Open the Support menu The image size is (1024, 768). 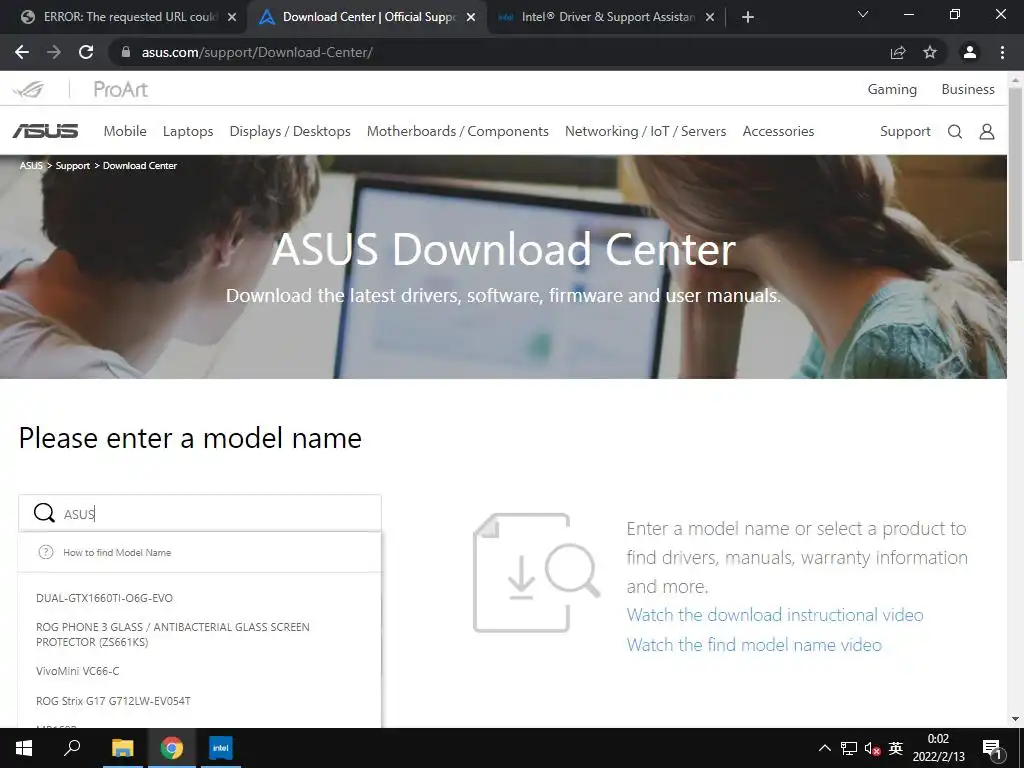pos(905,131)
